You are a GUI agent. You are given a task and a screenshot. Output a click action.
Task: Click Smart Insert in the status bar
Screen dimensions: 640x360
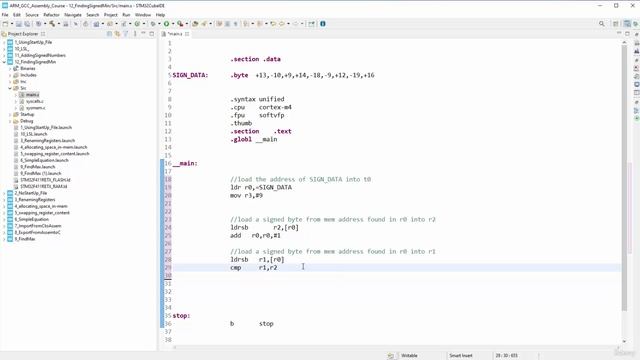coord(460,356)
